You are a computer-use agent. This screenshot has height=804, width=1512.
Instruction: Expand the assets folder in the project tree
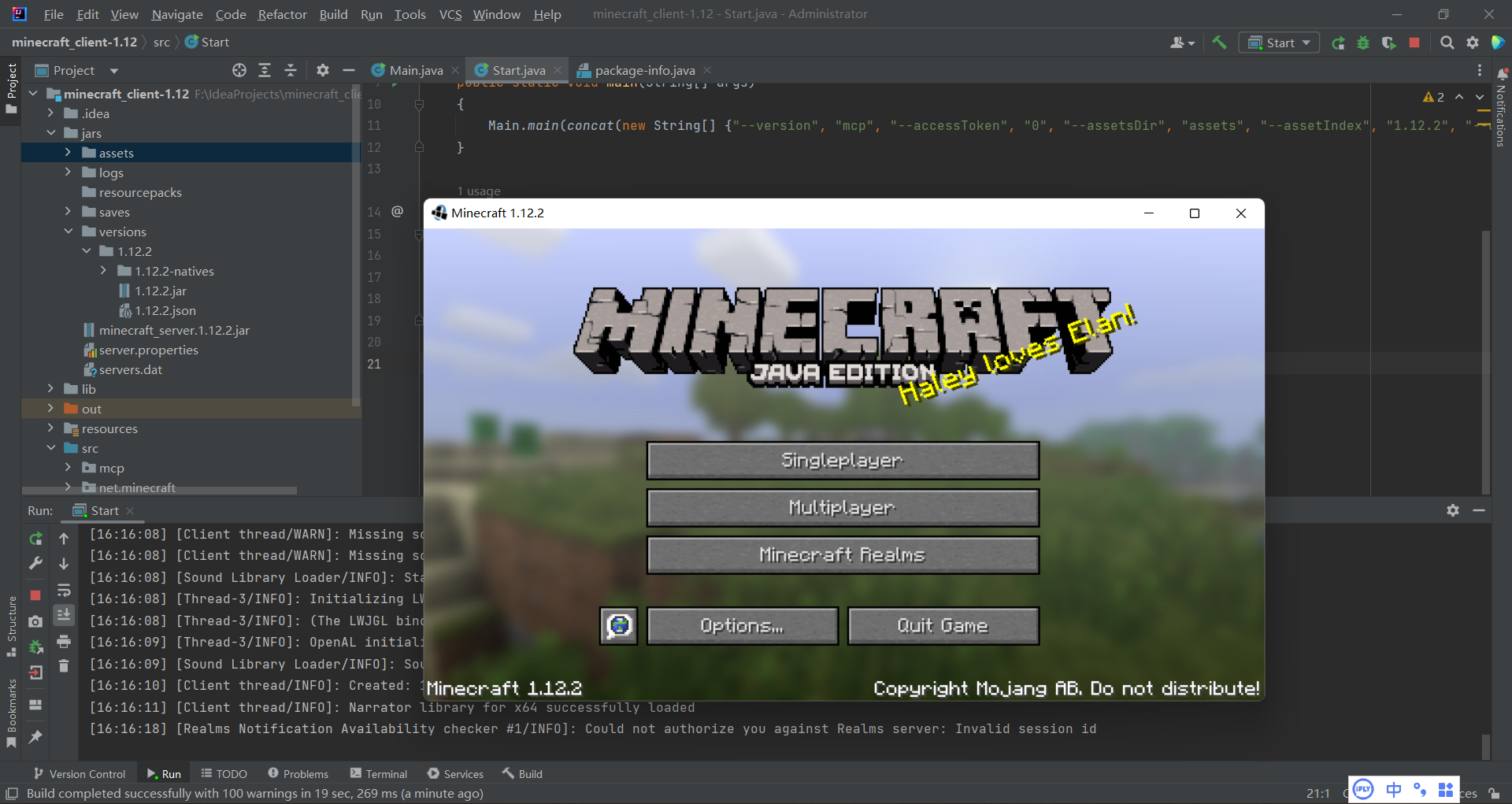[68, 153]
